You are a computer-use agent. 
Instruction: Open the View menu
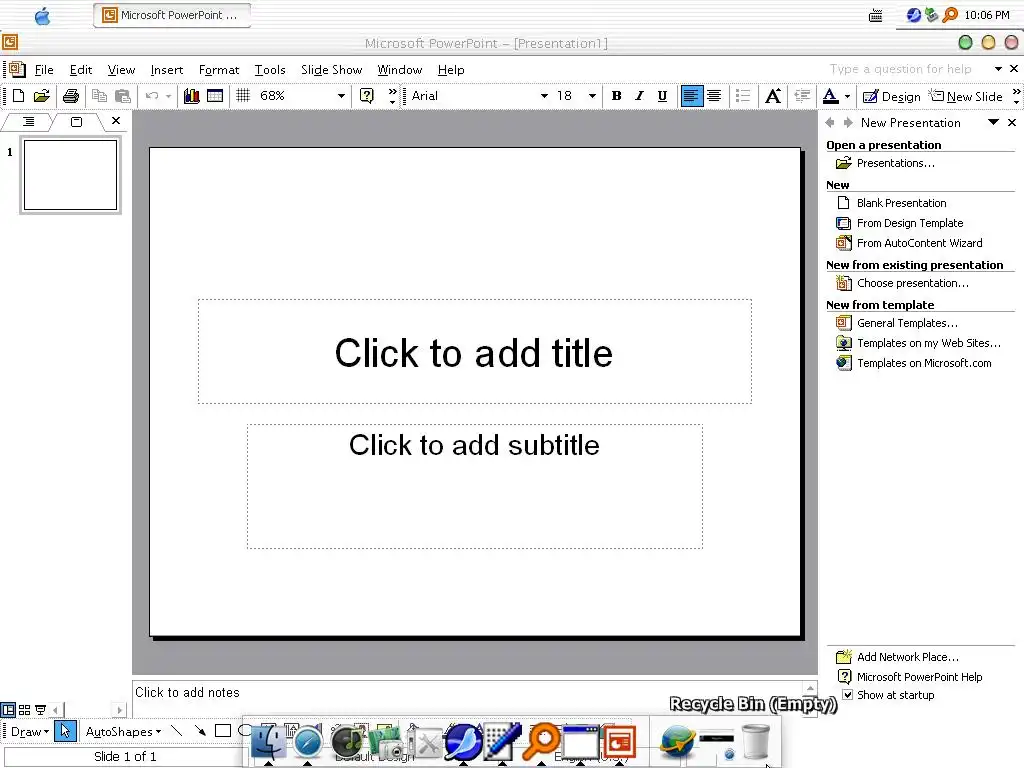tap(121, 70)
